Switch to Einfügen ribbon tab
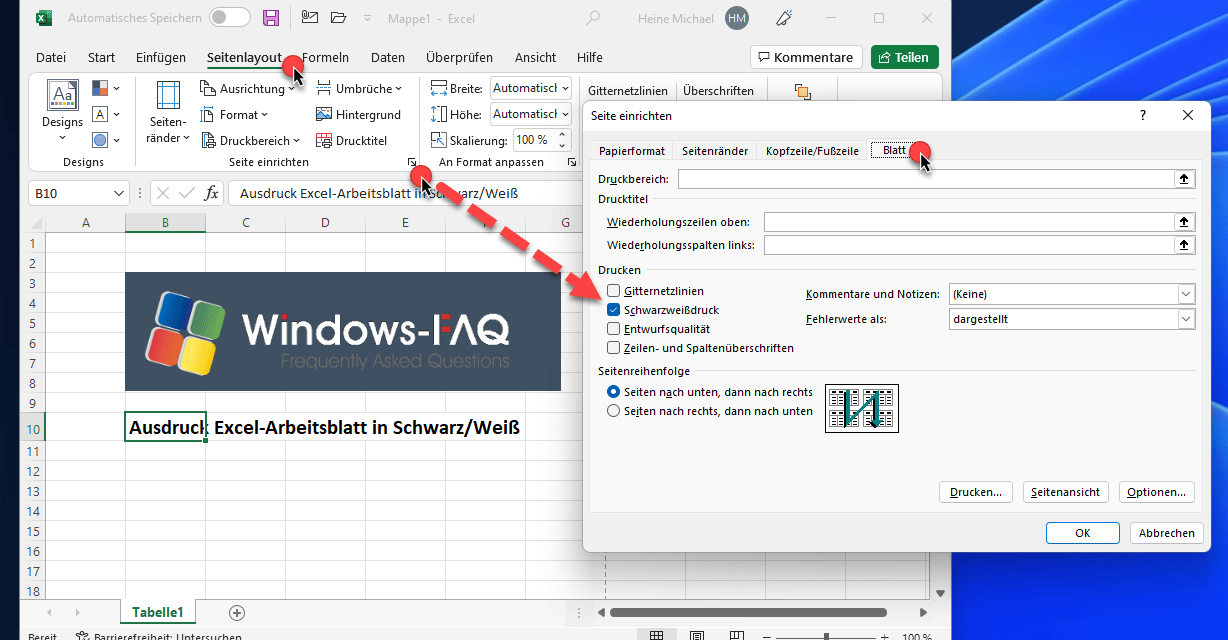The image size is (1228, 640). 161,57
